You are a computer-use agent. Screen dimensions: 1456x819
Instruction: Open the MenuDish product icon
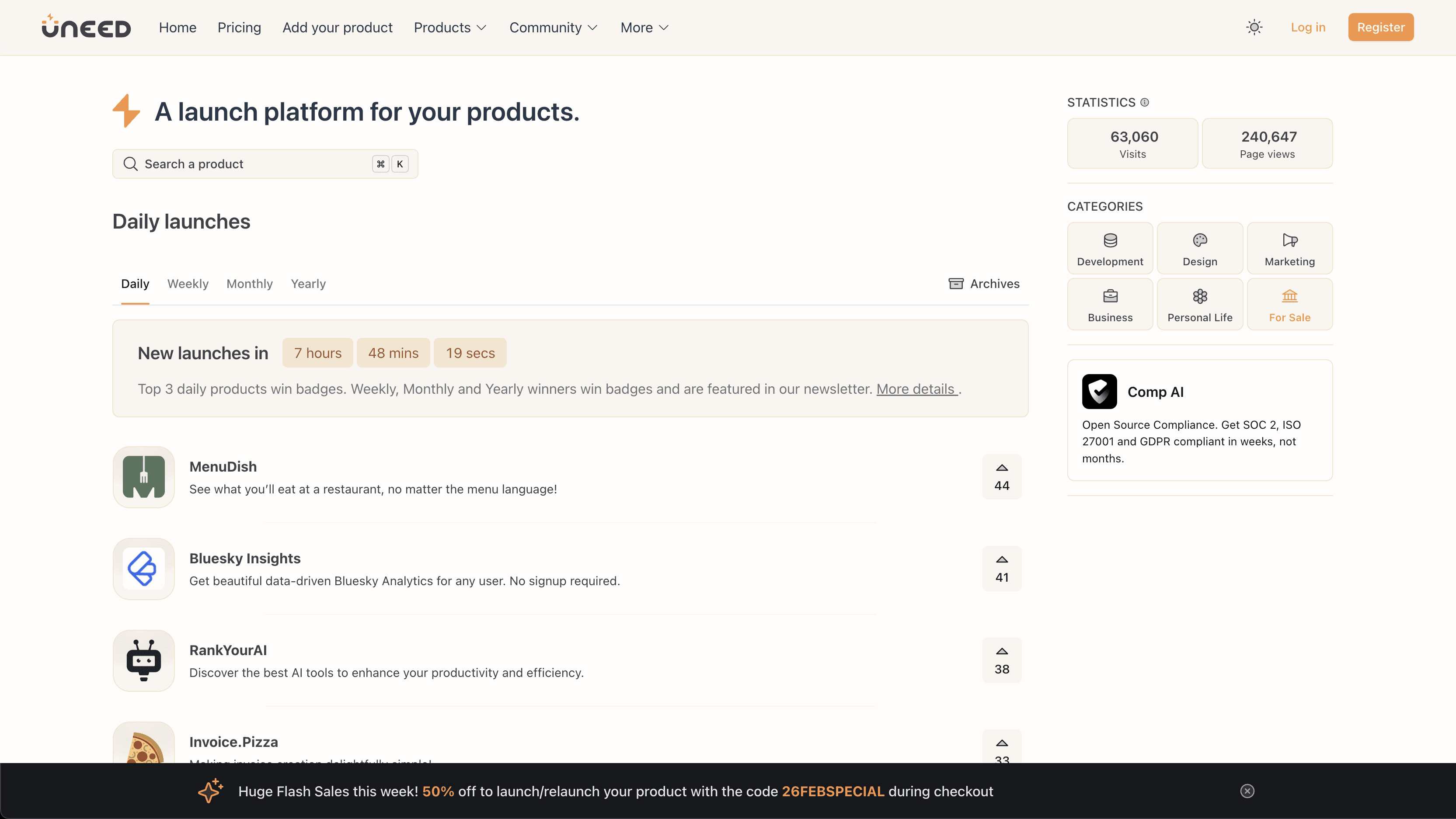tap(143, 477)
